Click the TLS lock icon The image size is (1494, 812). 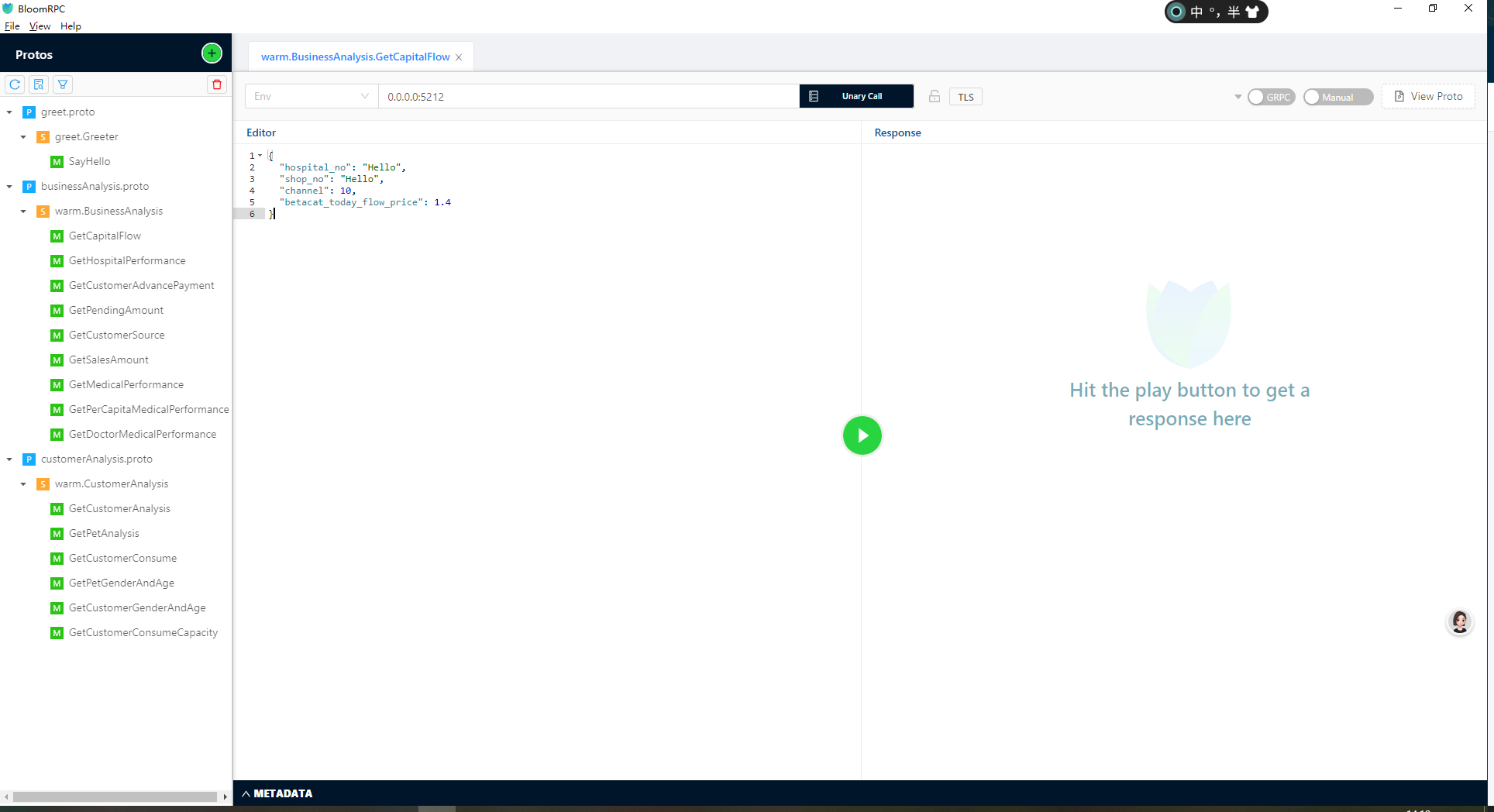click(x=935, y=96)
